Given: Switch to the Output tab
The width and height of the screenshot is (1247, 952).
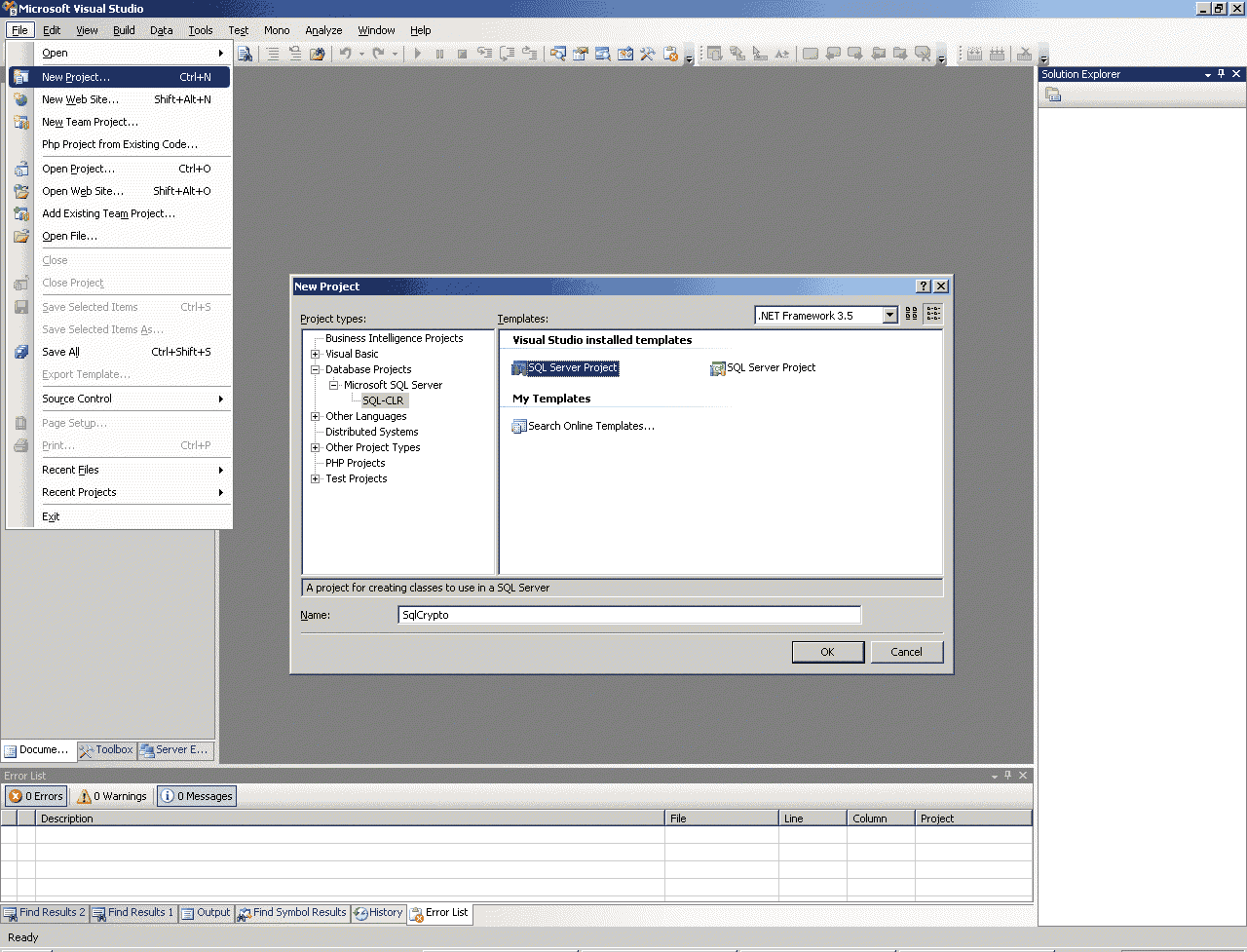Looking at the screenshot, I should pyautogui.click(x=206, y=913).
